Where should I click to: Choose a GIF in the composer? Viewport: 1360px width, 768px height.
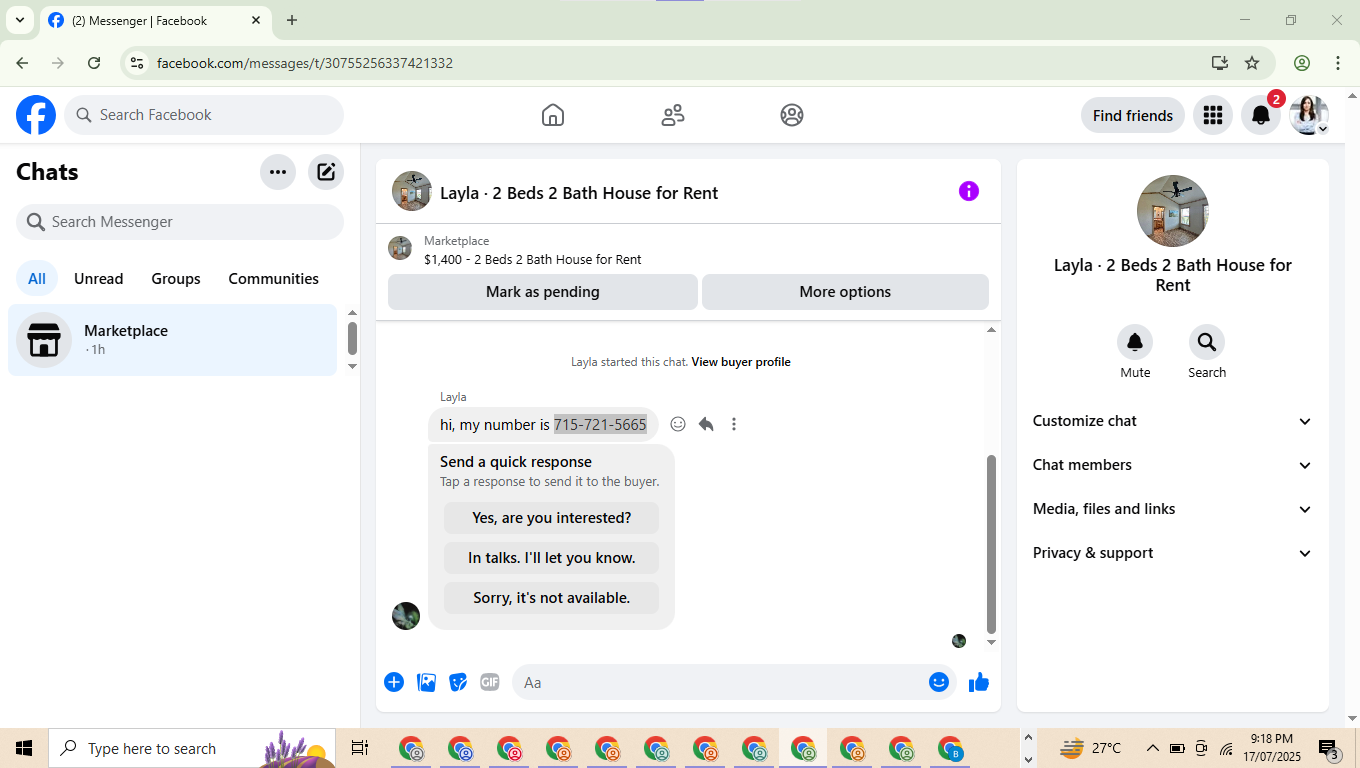[x=489, y=682]
